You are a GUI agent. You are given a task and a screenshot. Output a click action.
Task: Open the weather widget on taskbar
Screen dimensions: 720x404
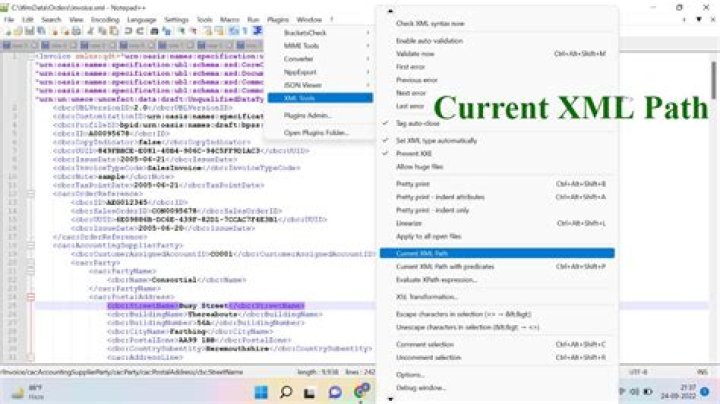pyautogui.click(x=28, y=392)
